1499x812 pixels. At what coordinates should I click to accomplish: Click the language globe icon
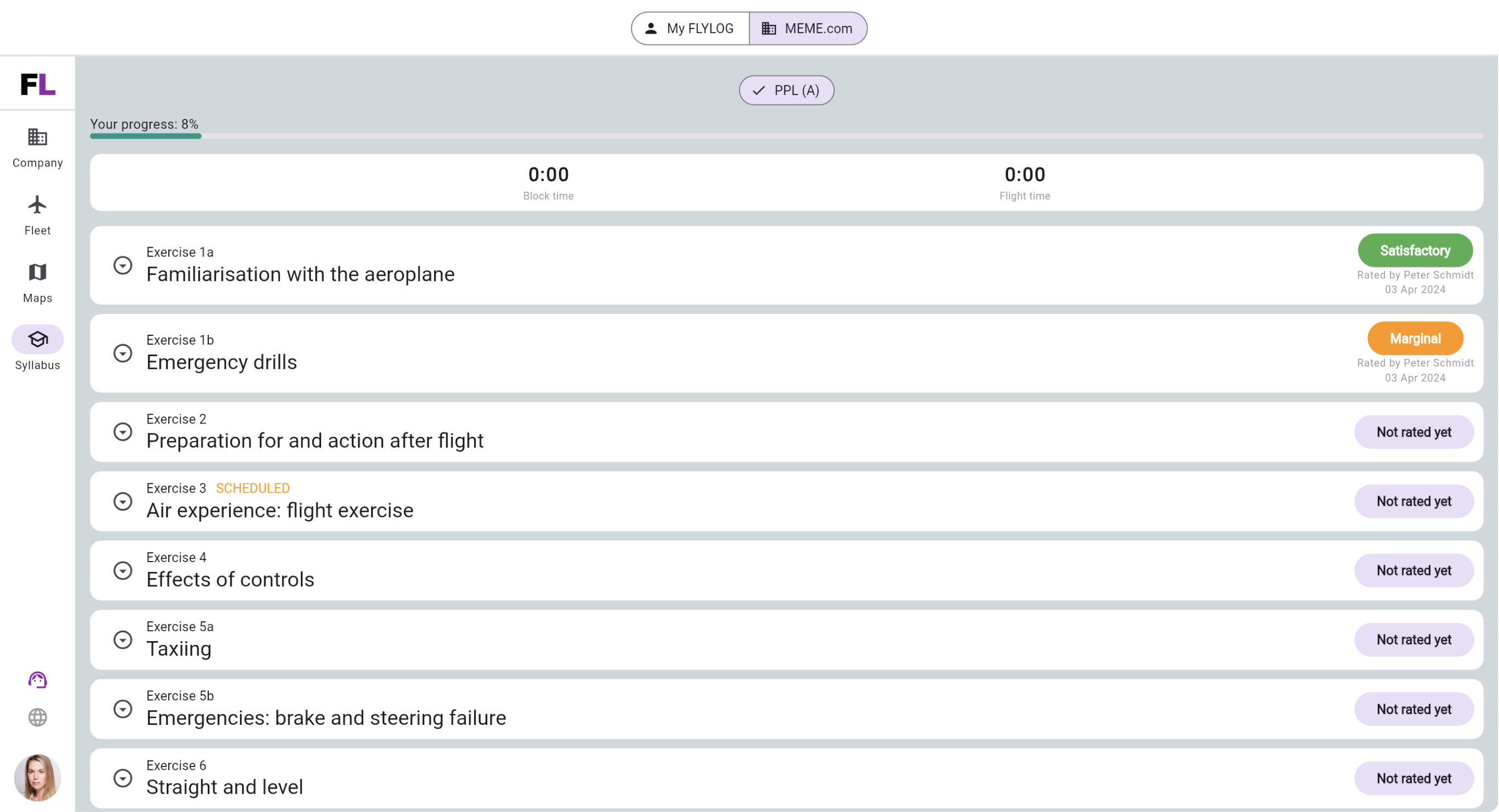[x=37, y=717]
